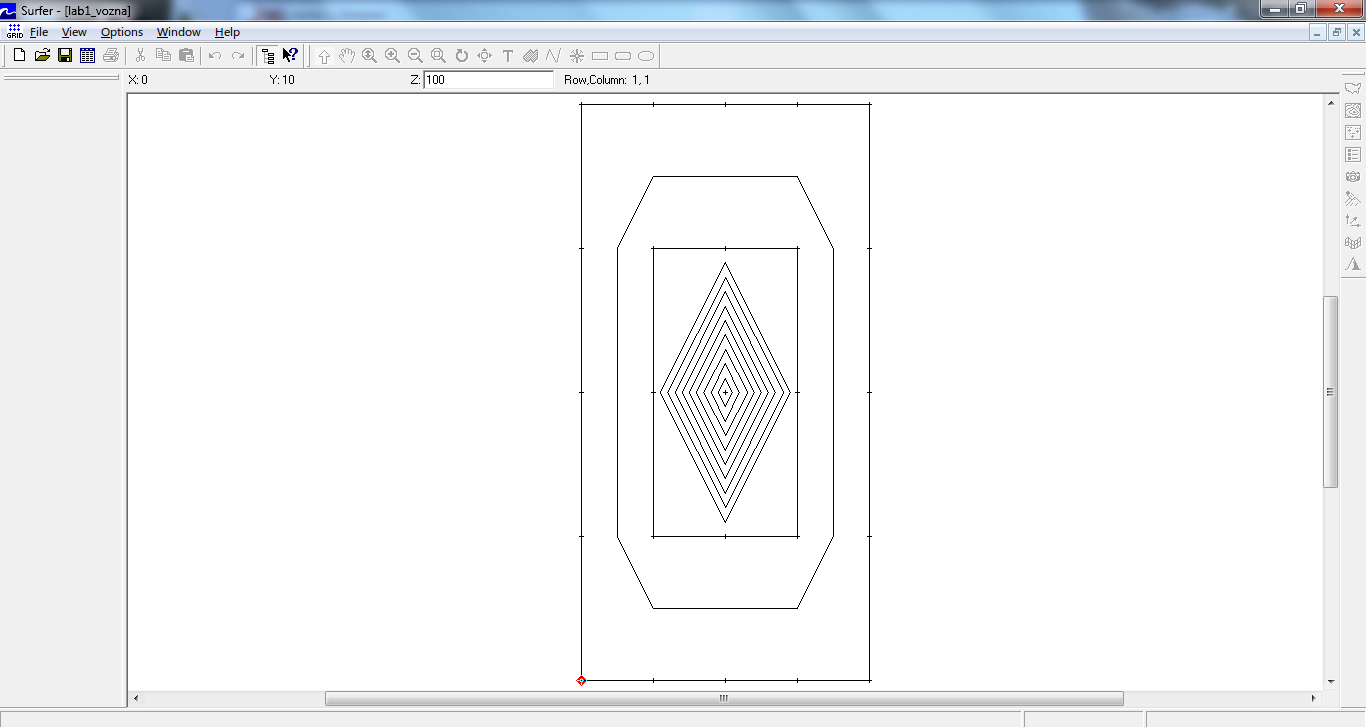
Task: Click the Print icon
Action: 111,56
